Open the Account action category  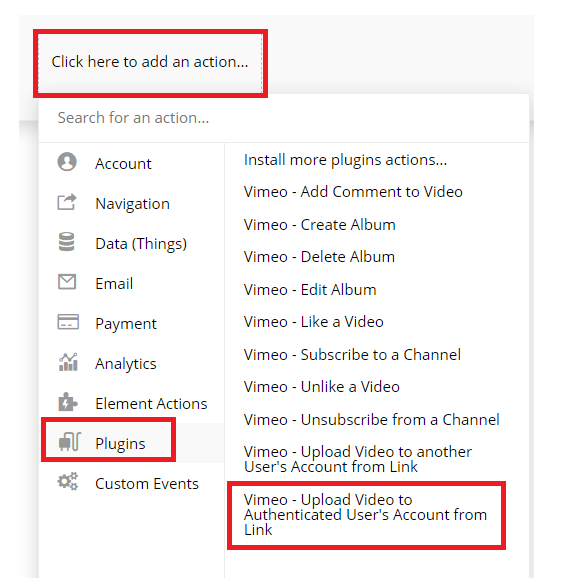132,164
